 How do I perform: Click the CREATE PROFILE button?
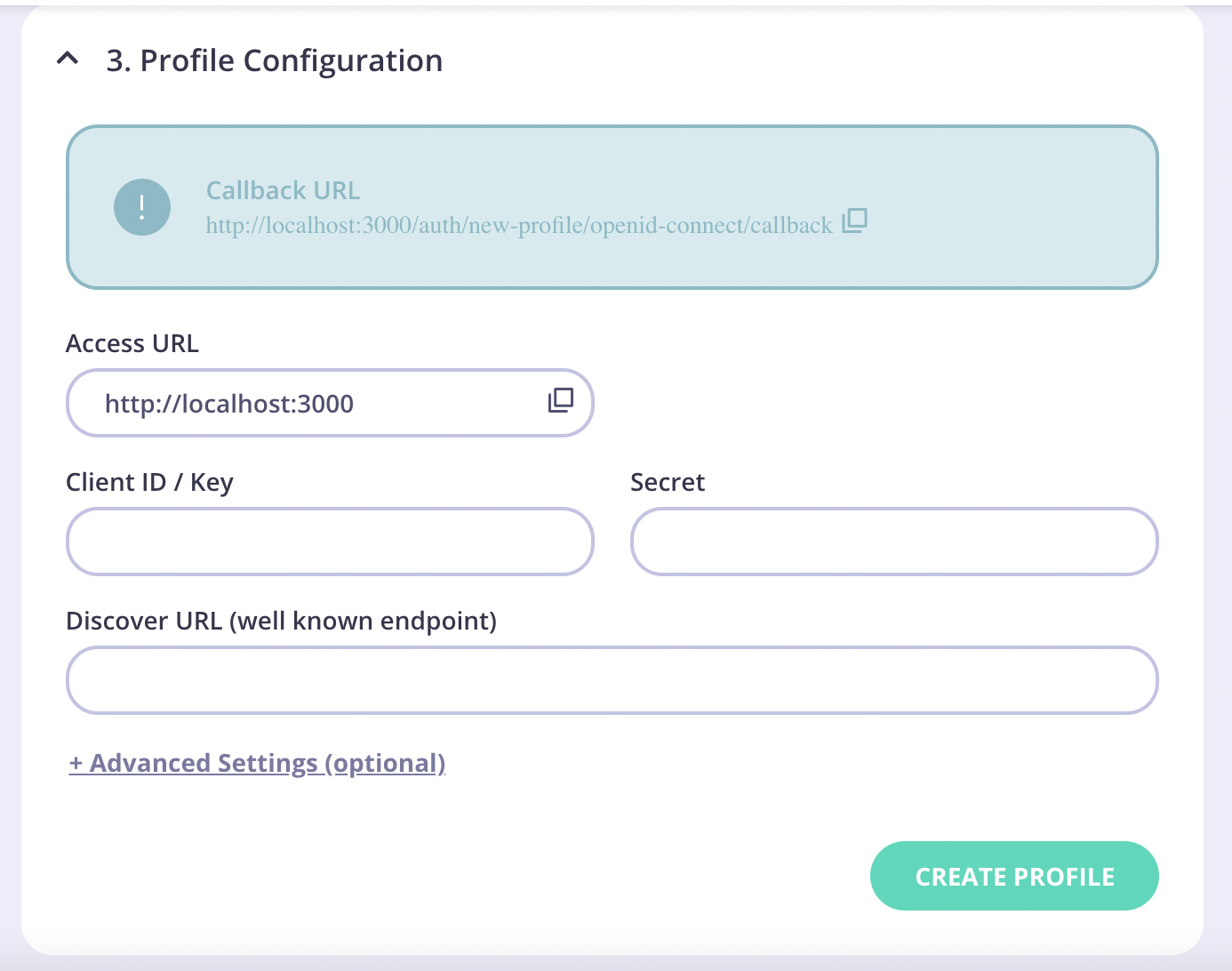[1013, 876]
